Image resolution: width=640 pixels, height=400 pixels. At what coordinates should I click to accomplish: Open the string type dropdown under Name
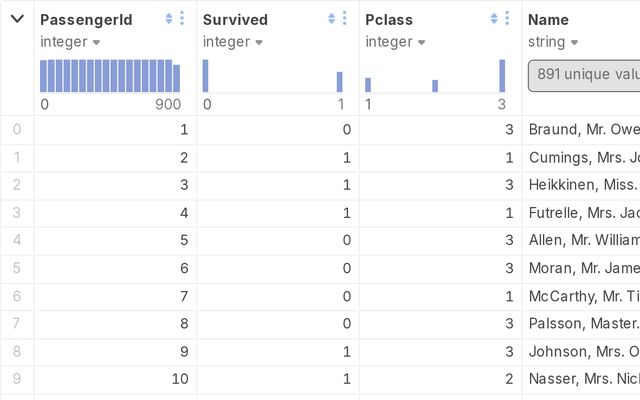(x=553, y=42)
